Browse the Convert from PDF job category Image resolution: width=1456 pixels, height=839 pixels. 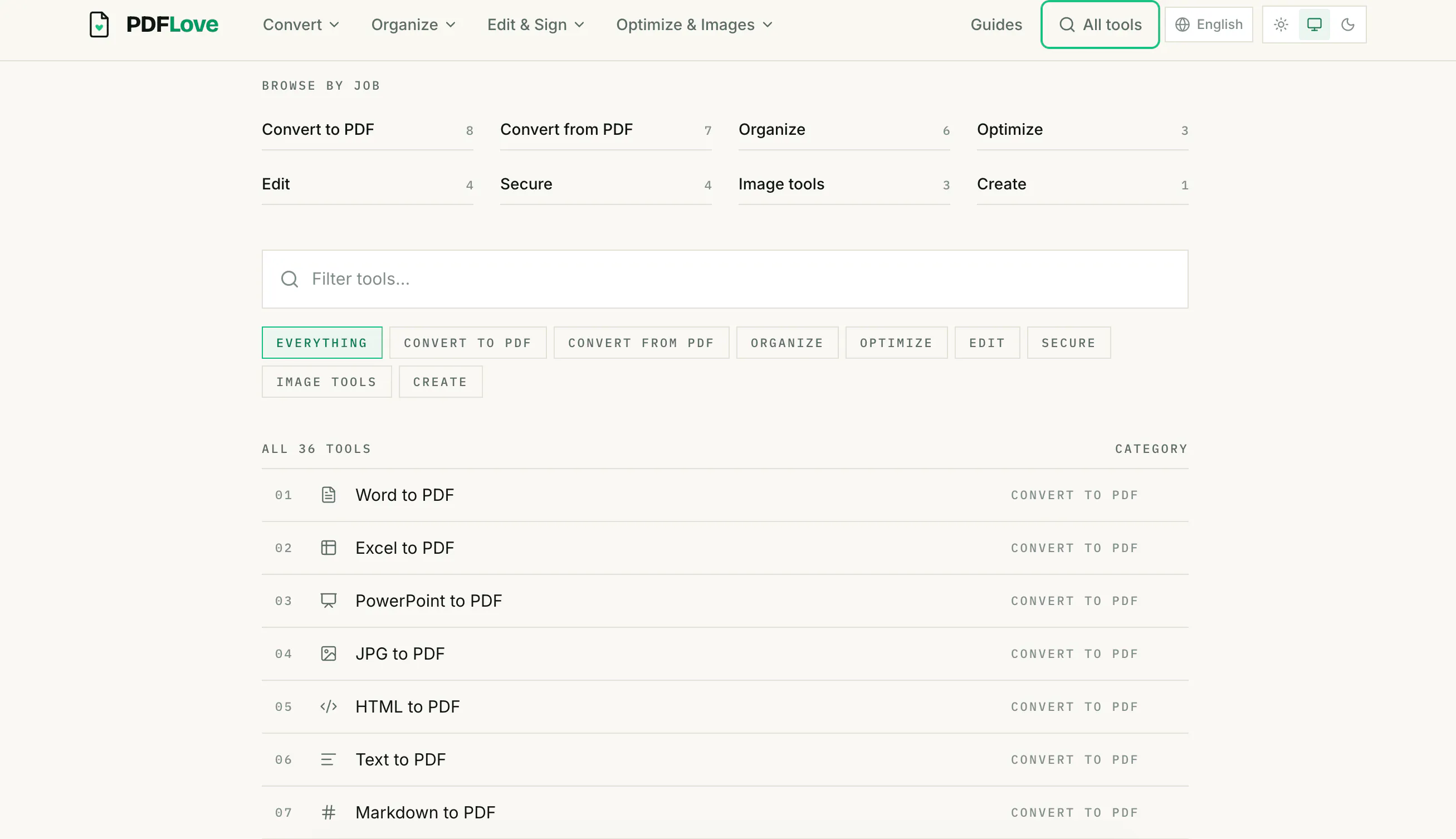[605, 130]
